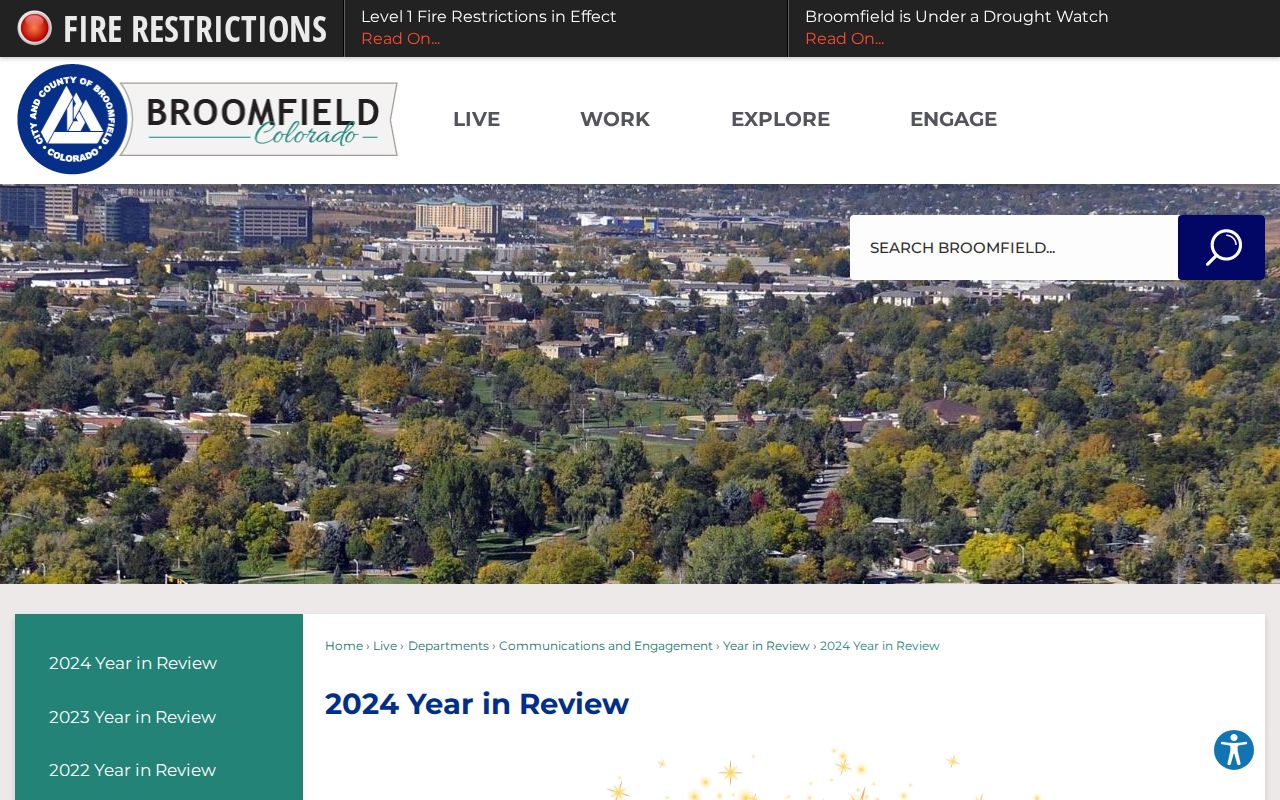Read on about Level 1 Fire Restrictions

(x=400, y=39)
